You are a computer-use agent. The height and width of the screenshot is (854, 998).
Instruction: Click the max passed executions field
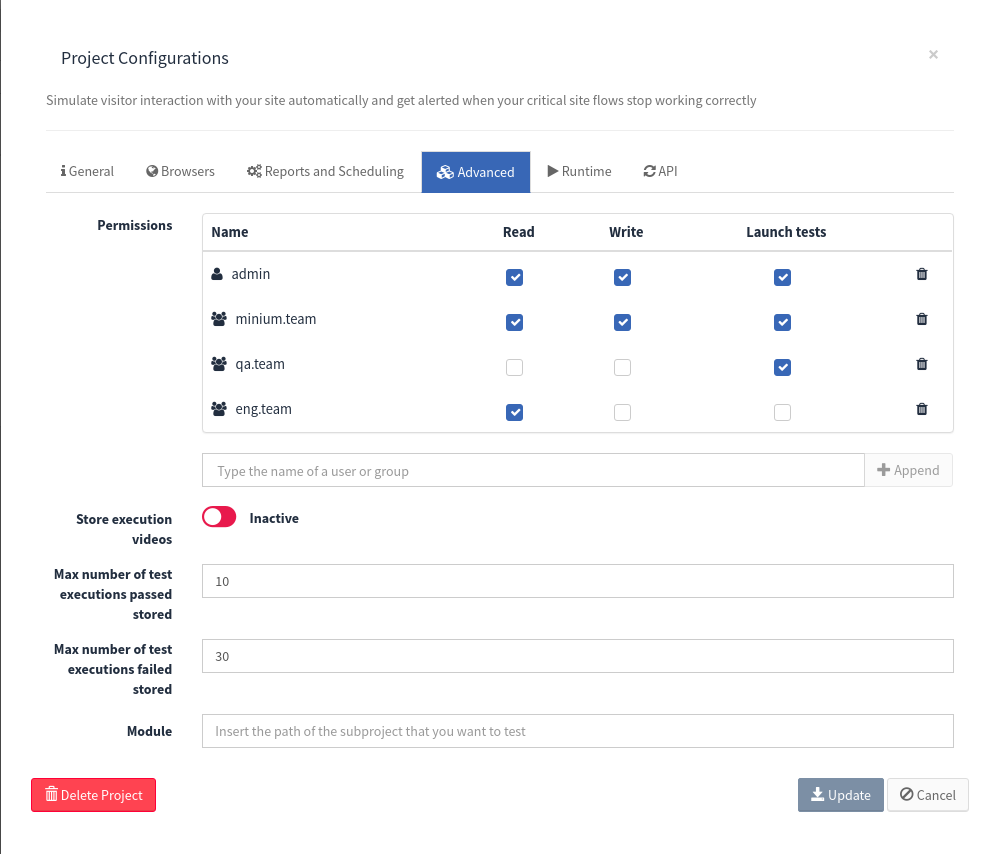[x=578, y=581]
